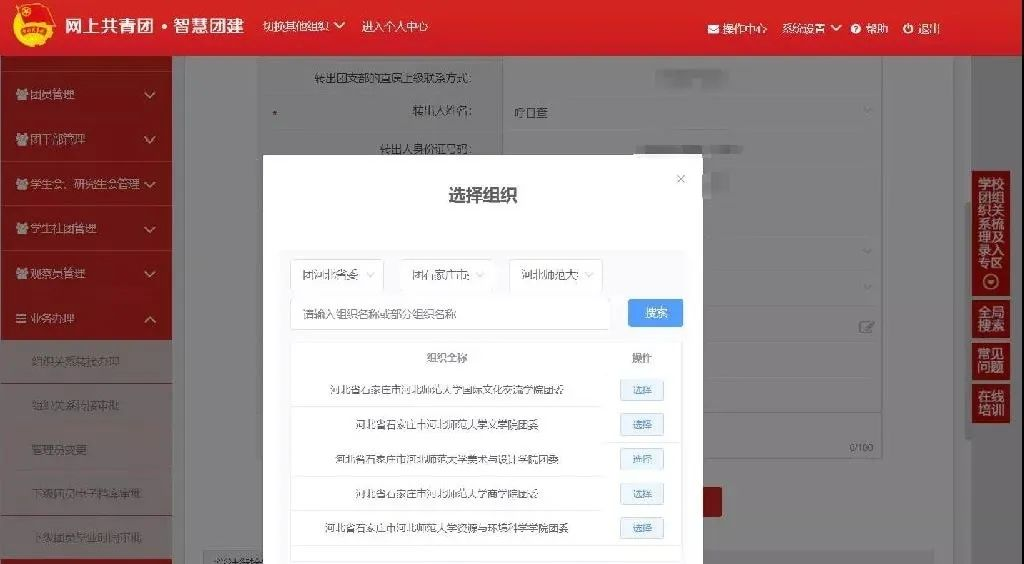Viewport: 1024px width, 564px height.
Task: Collapse the 业务办理 sidebar section
Action: [x=150, y=320]
